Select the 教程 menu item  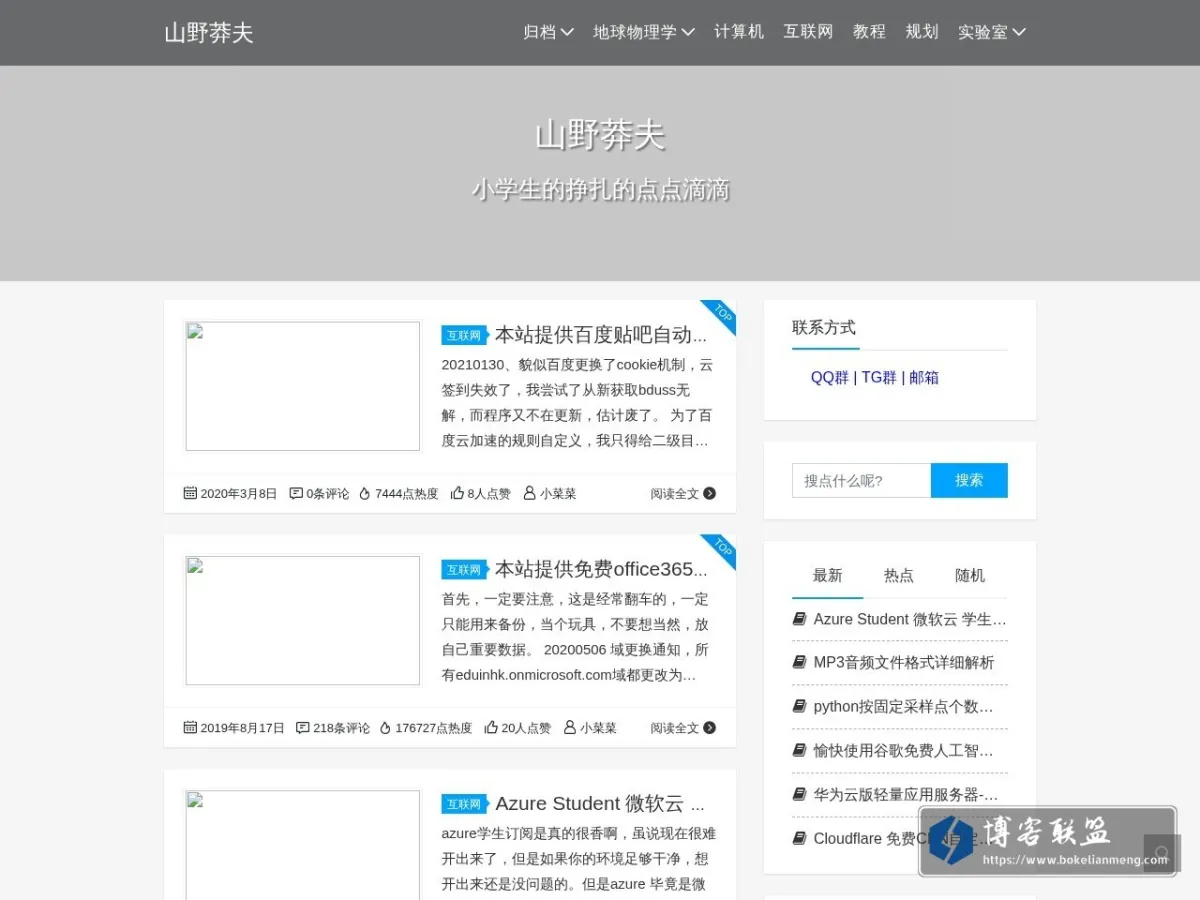869,32
